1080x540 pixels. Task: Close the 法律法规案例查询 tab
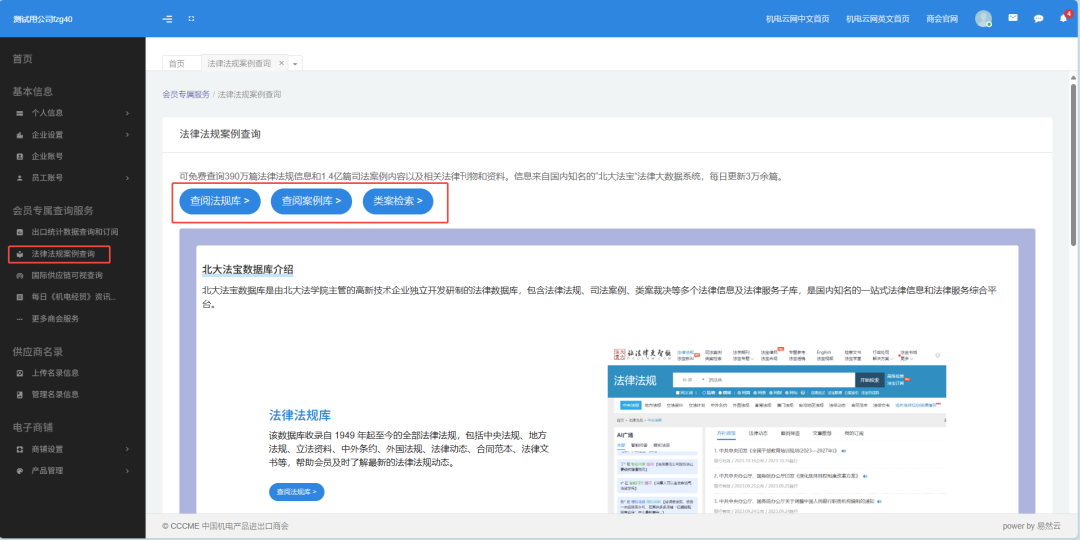pos(281,63)
